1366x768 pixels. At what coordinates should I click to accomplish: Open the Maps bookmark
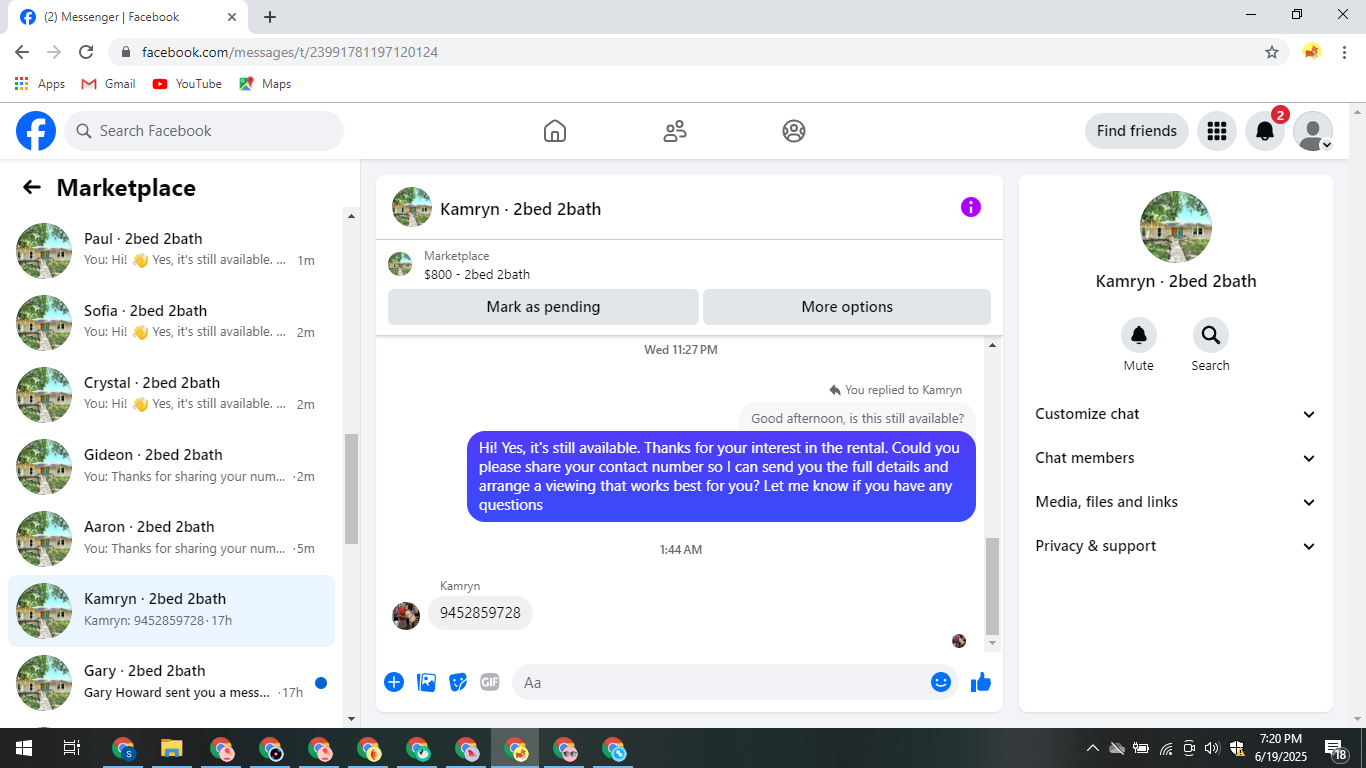[265, 84]
